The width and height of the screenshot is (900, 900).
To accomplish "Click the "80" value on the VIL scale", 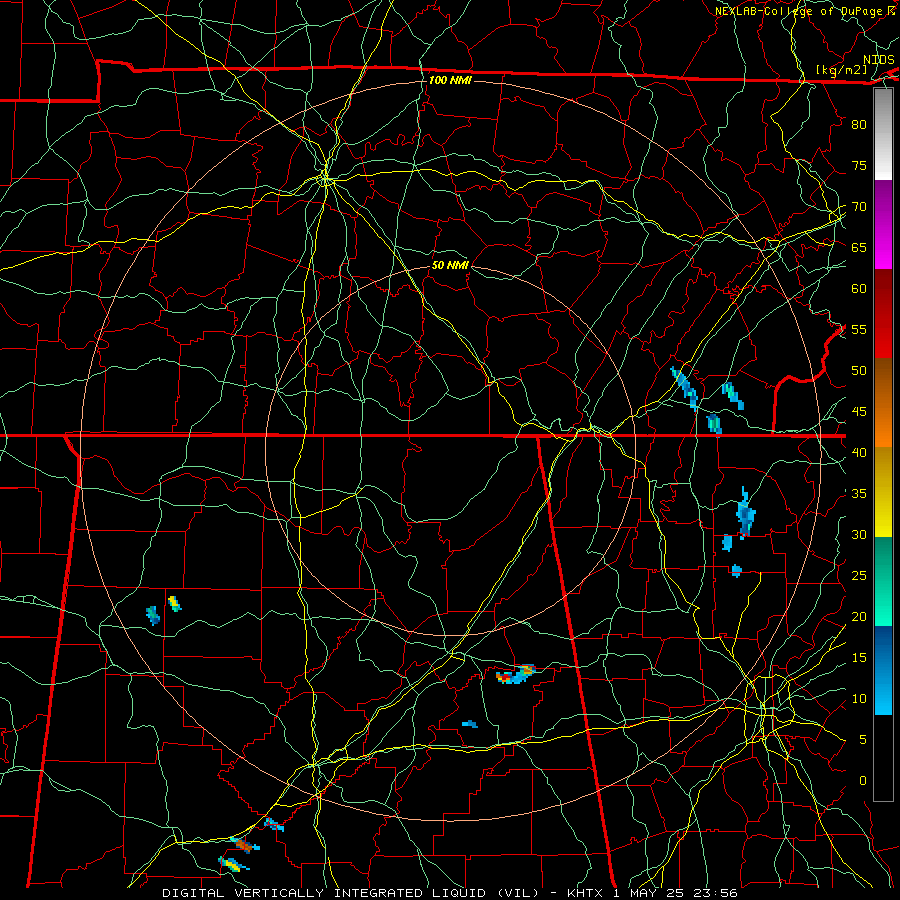I will [859, 125].
